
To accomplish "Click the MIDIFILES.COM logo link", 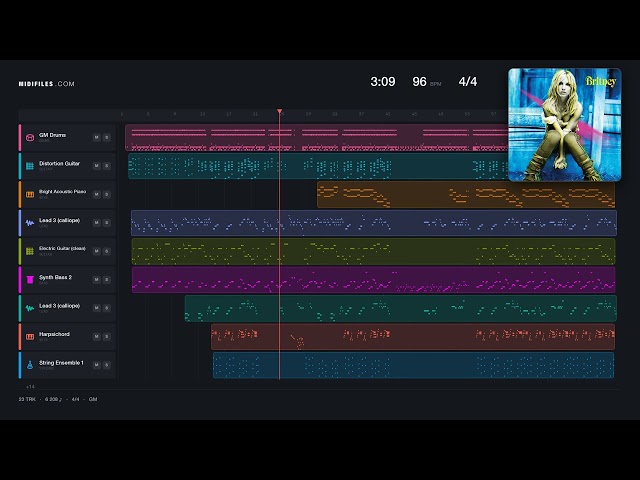I will pos(47,84).
